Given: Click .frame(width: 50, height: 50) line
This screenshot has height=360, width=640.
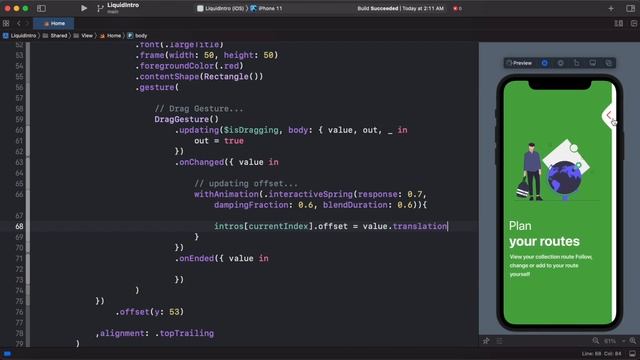Looking at the screenshot, I should pos(207,55).
